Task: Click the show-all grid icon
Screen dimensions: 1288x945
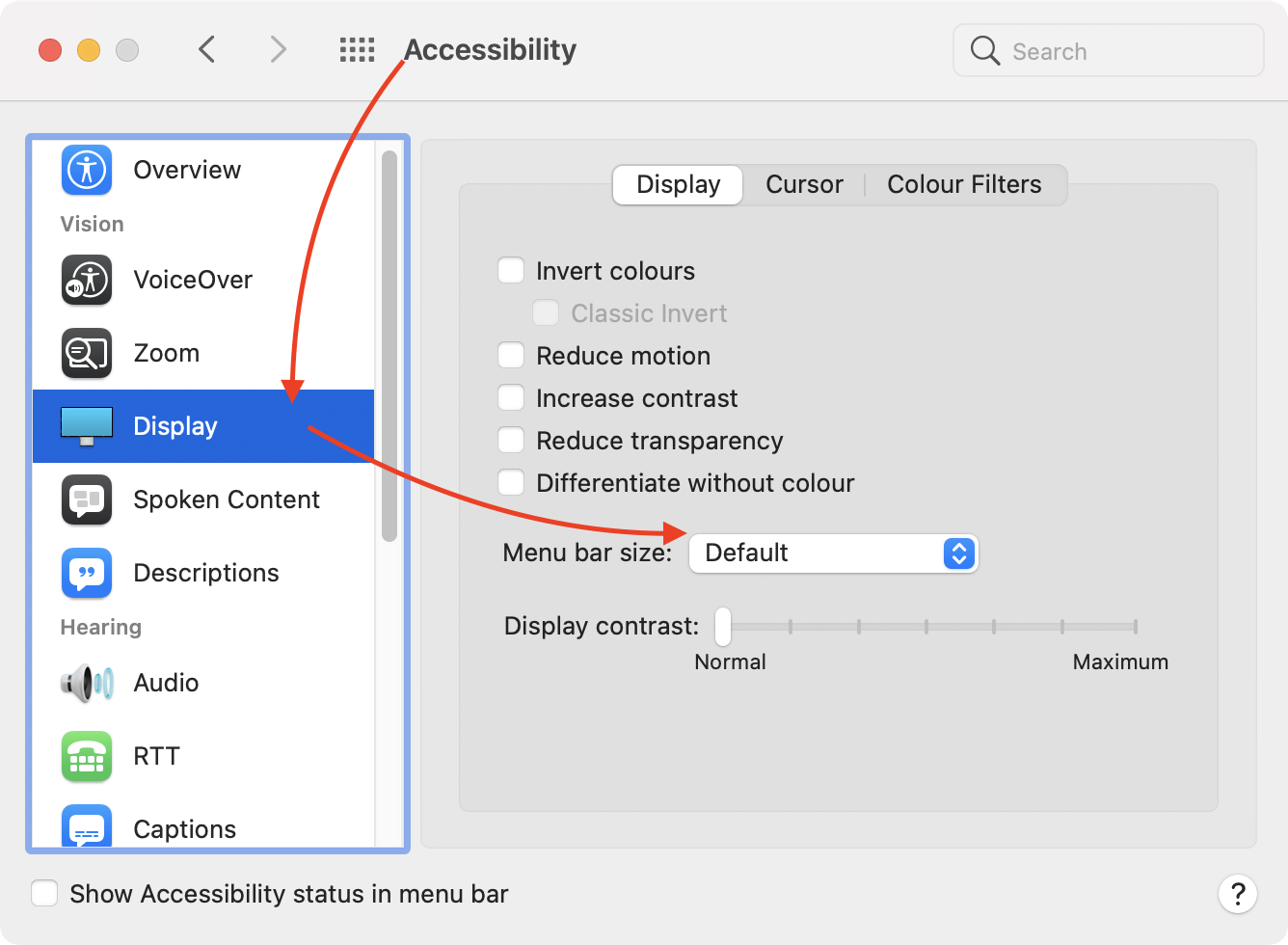Action: point(357,50)
